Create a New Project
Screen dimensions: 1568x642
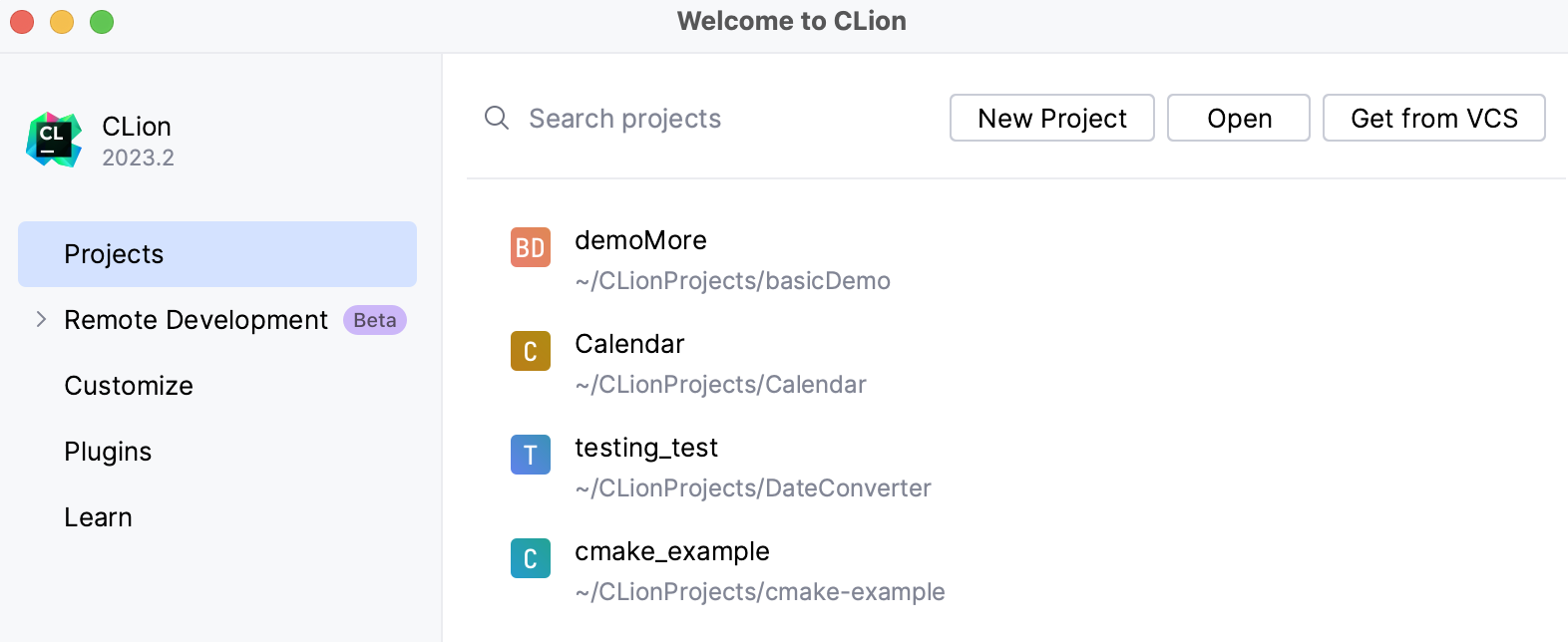pos(1051,119)
